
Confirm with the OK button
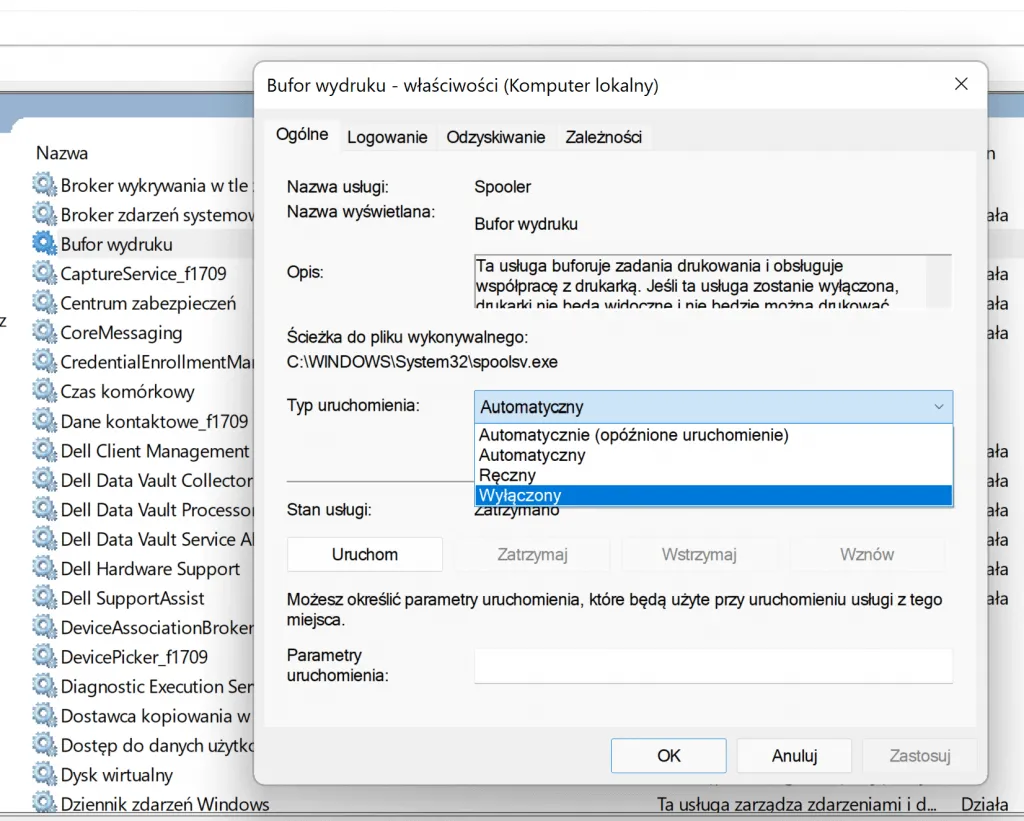point(669,756)
